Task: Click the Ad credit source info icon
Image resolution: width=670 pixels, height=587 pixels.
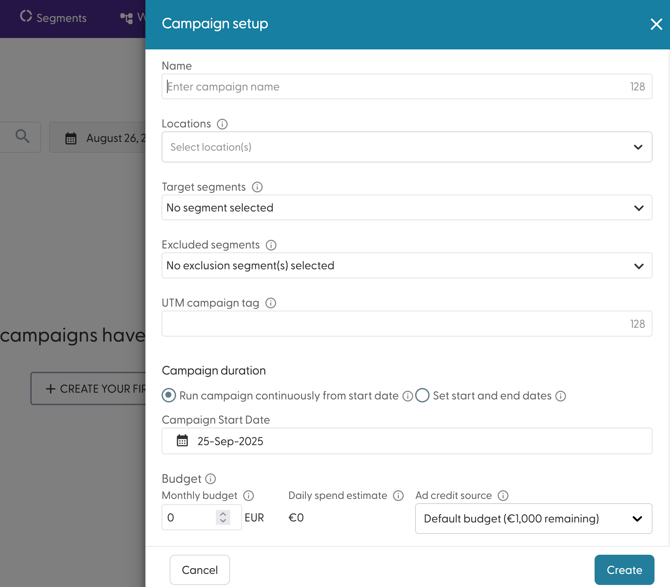Action: coord(503,496)
